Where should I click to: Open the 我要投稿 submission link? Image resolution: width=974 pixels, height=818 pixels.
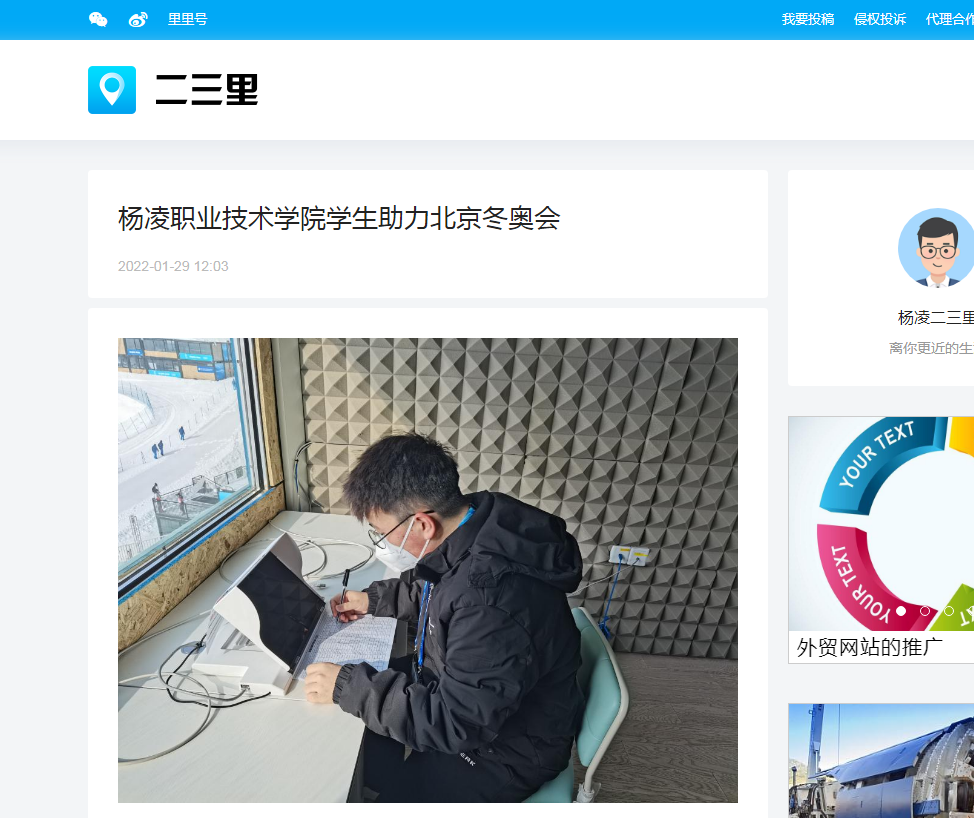[x=808, y=19]
